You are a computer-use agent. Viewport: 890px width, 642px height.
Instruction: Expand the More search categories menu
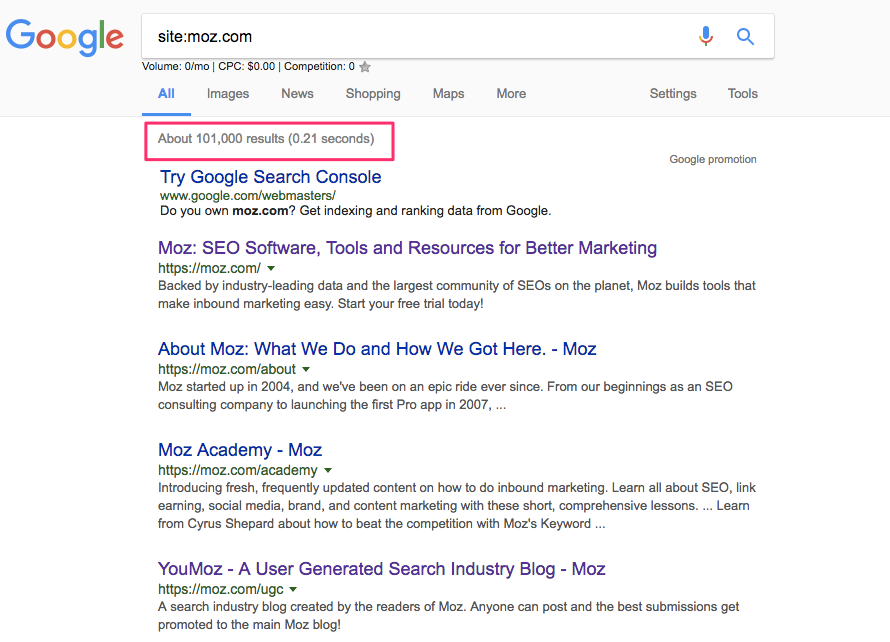tap(511, 93)
